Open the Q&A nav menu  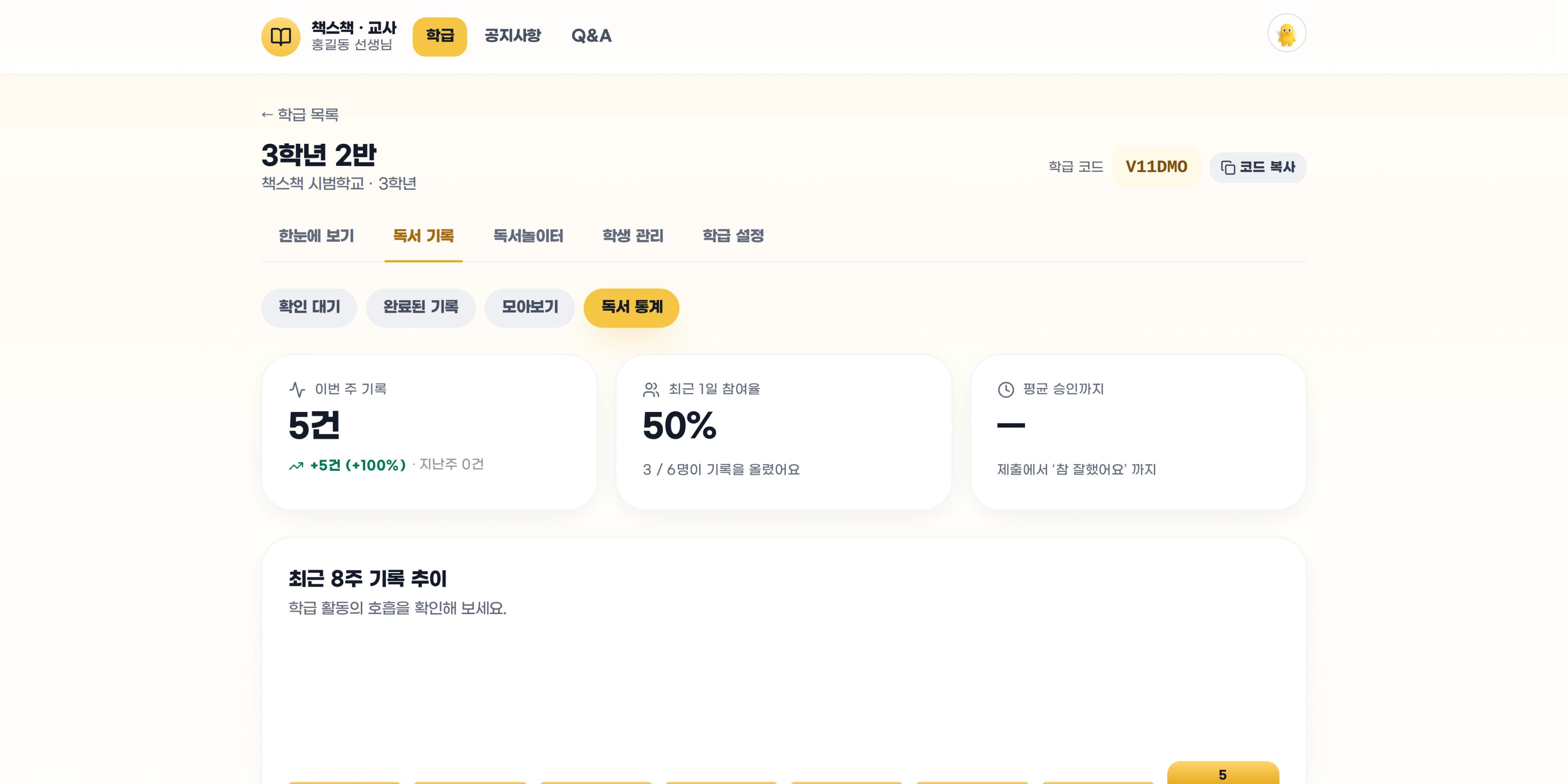pyautogui.click(x=591, y=36)
